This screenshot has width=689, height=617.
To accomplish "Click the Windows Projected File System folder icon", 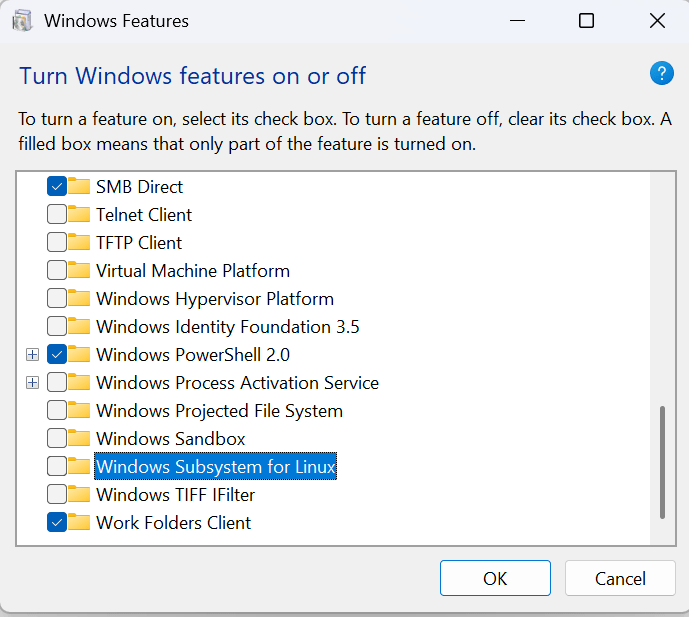I will pos(79,410).
